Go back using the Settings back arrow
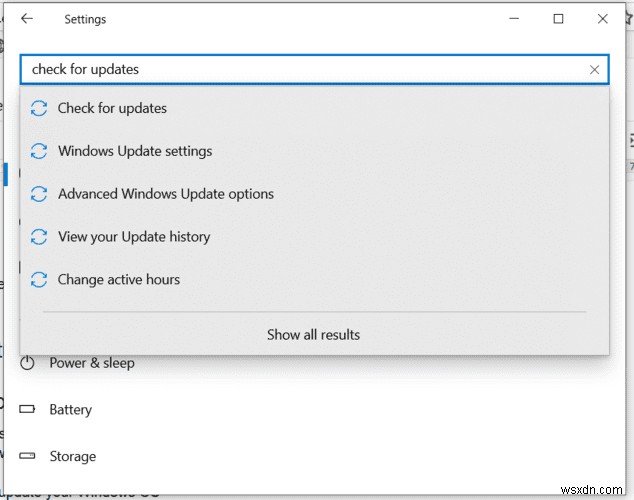 click(27, 19)
